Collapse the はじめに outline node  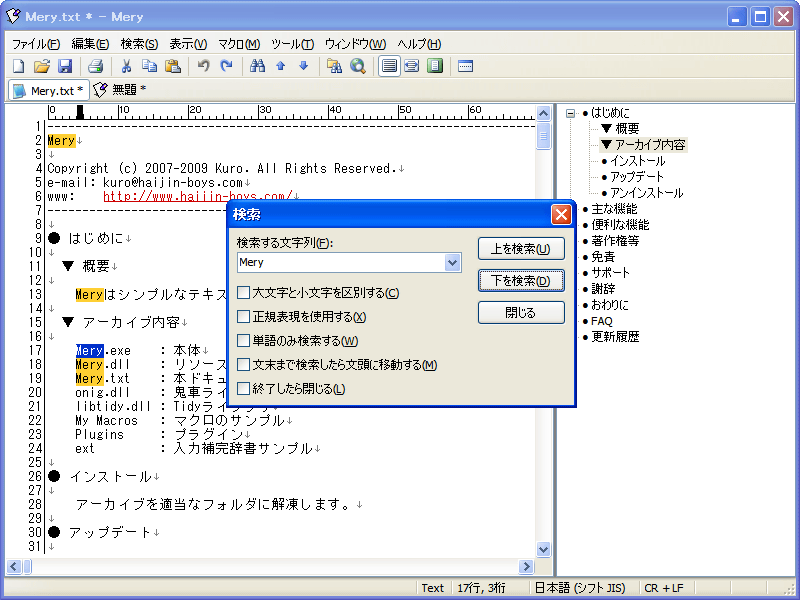[570, 113]
